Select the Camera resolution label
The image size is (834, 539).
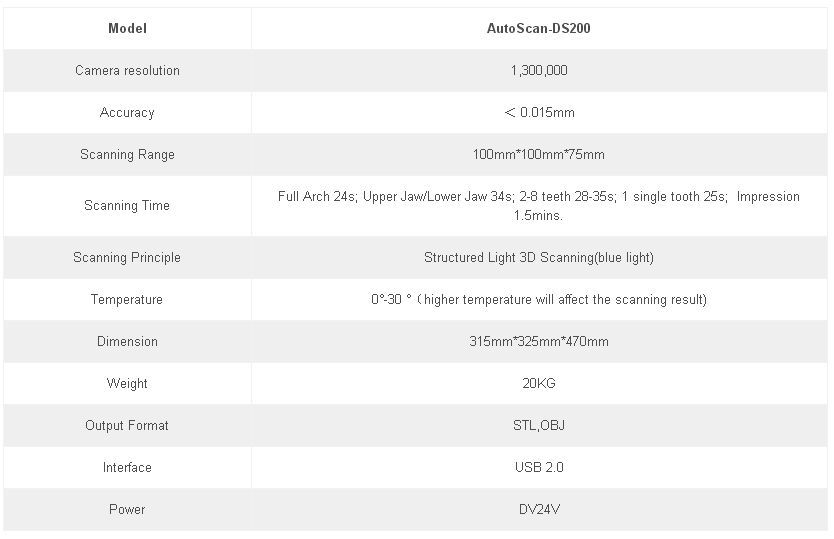coord(127,70)
